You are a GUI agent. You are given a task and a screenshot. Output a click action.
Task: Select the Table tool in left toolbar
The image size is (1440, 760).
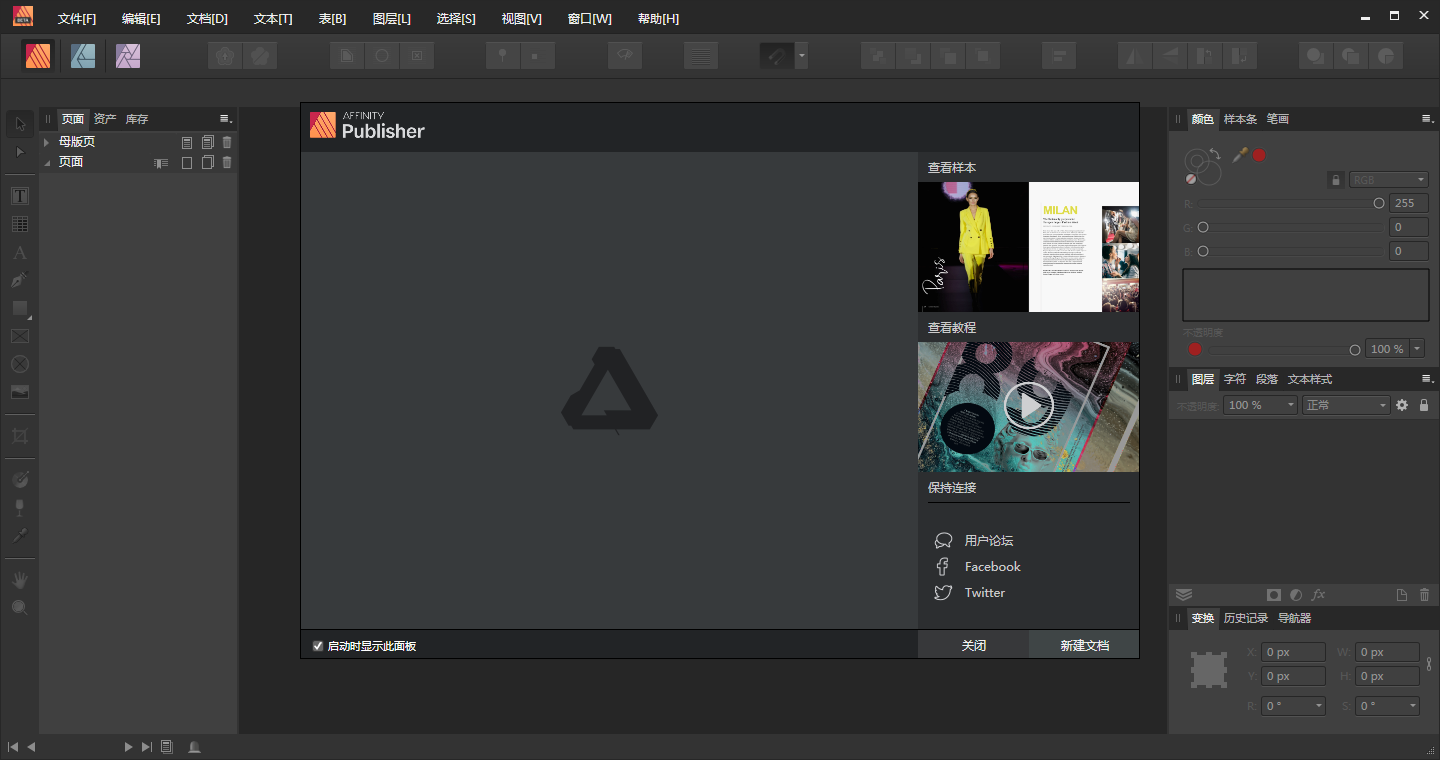(x=20, y=224)
